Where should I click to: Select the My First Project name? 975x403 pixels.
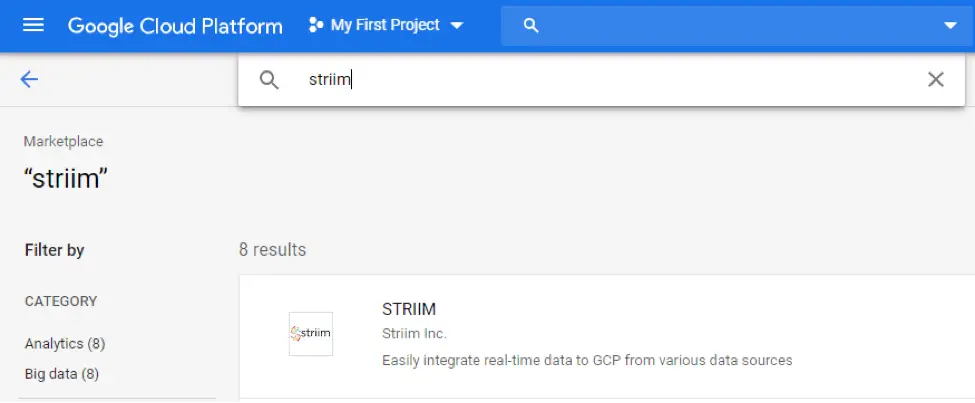click(x=385, y=26)
